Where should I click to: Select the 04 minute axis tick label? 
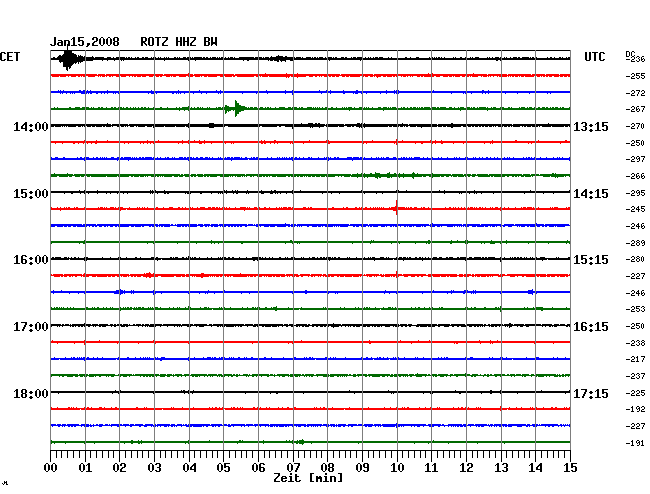(x=189, y=468)
